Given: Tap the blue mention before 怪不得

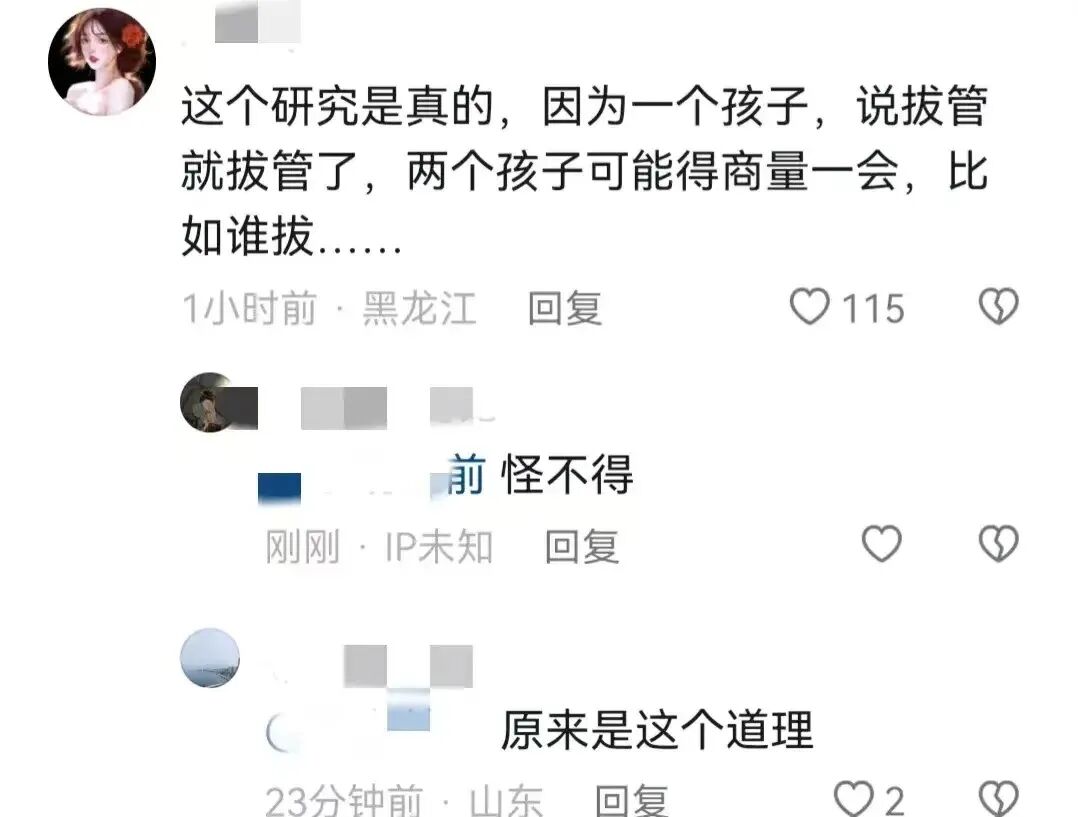Looking at the screenshot, I should pos(371,475).
